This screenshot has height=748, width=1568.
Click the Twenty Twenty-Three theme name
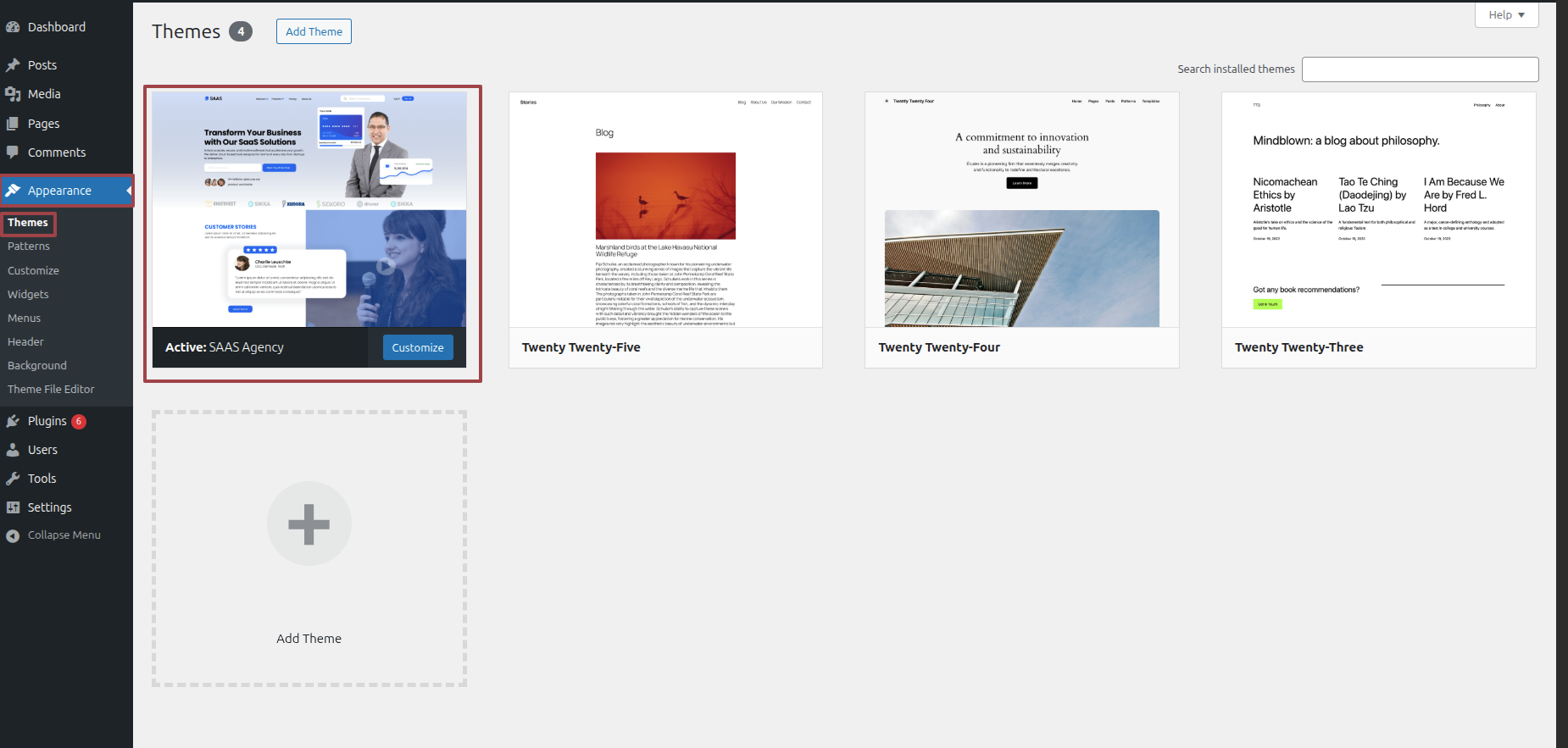click(x=1299, y=347)
